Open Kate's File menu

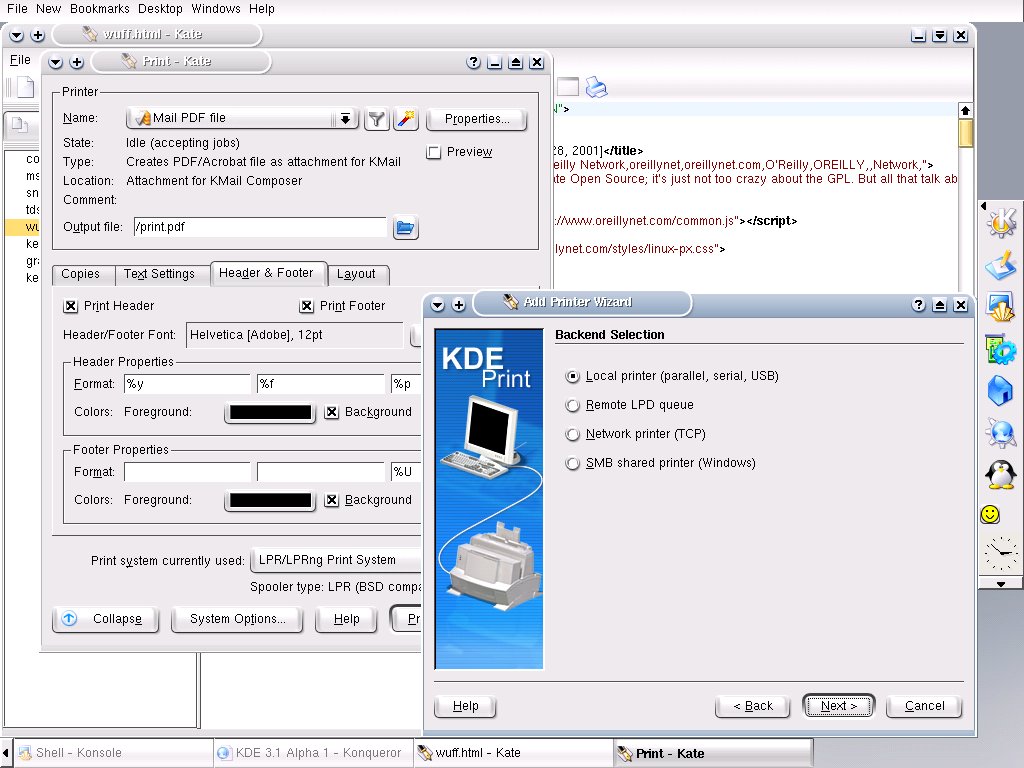click(20, 60)
